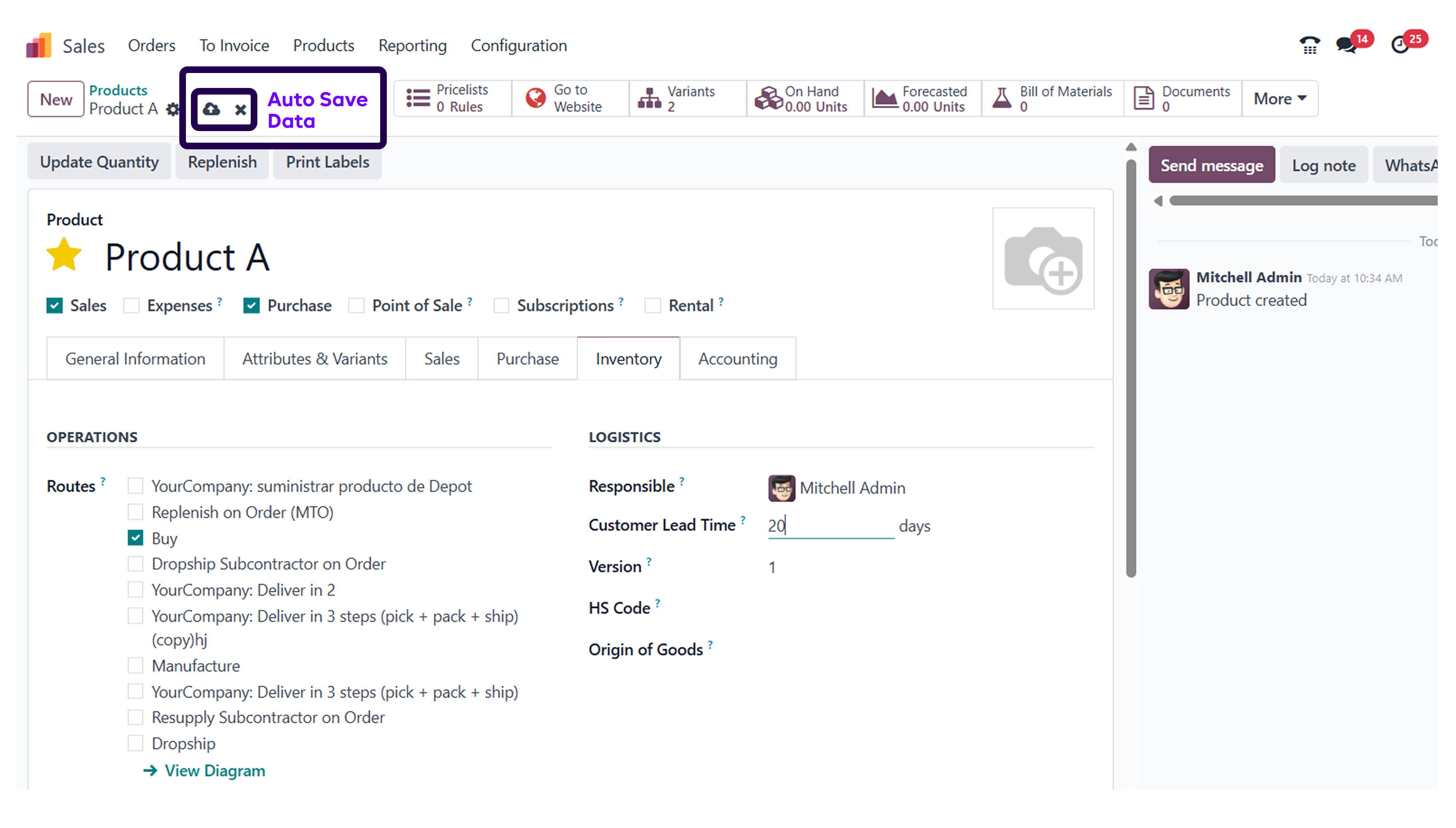Viewport: 1456px width, 828px height.
Task: Show the Version help tooltip icon
Action: coord(649,561)
